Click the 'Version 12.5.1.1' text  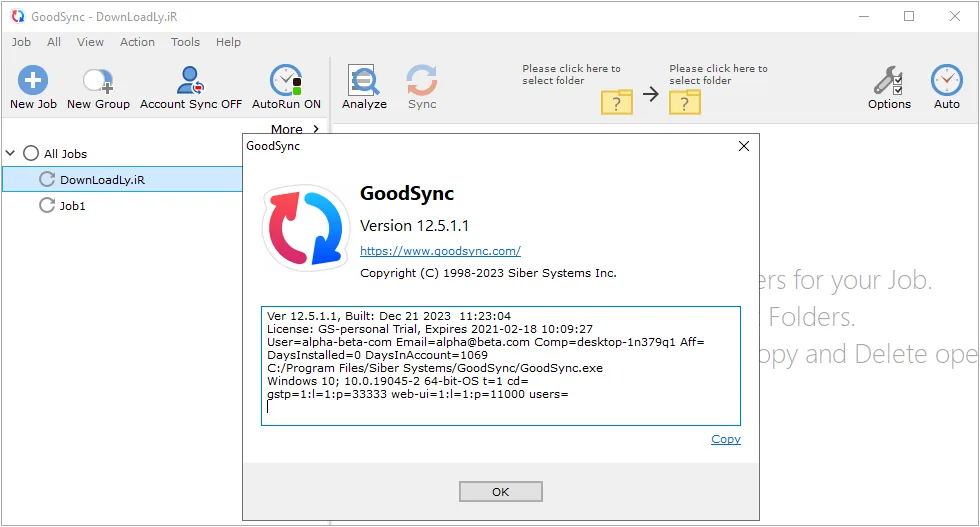pyautogui.click(x=414, y=226)
